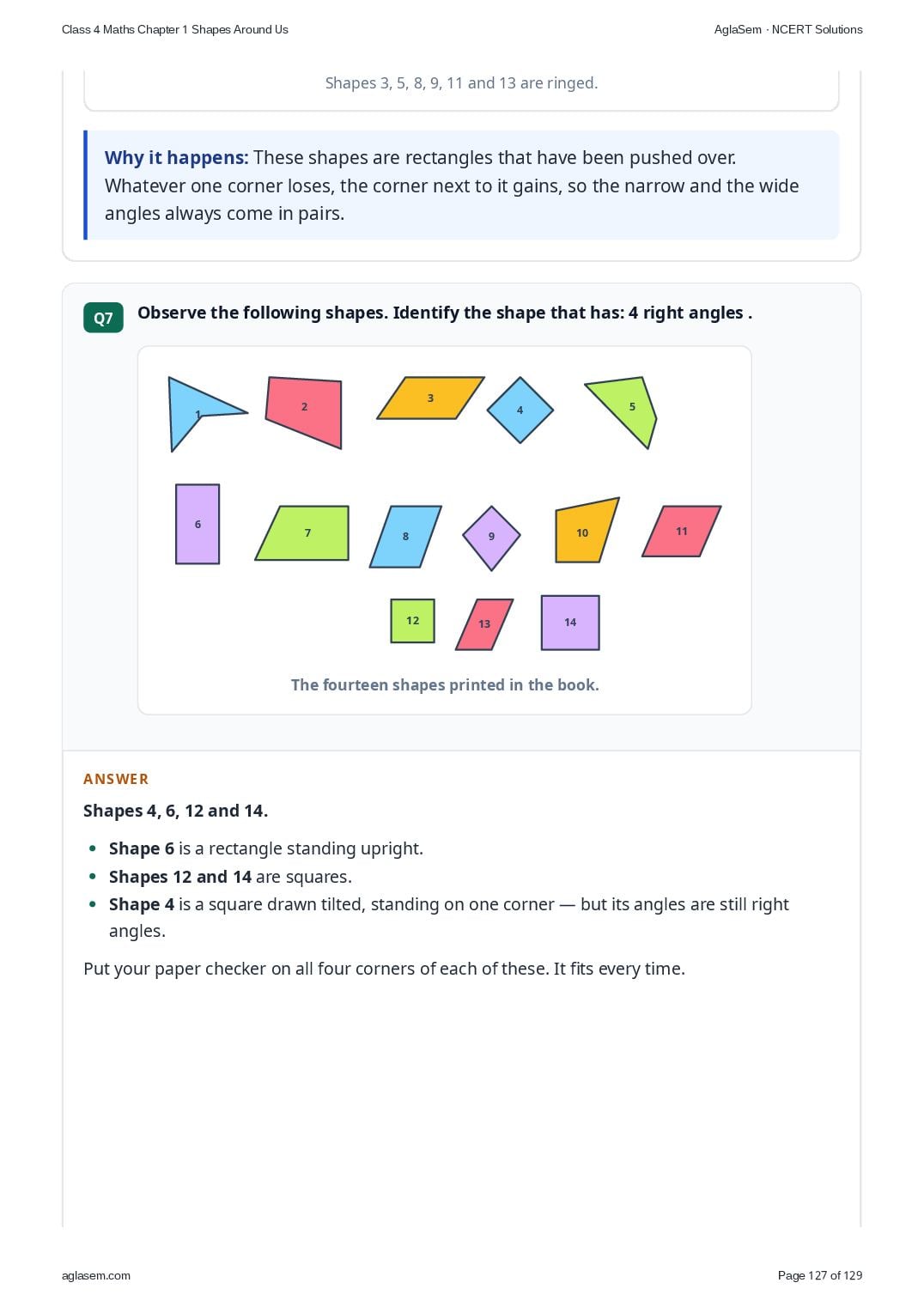Click the 'Why it happens' explanation box
Screen dimensions: 924x1307
[x=461, y=185]
